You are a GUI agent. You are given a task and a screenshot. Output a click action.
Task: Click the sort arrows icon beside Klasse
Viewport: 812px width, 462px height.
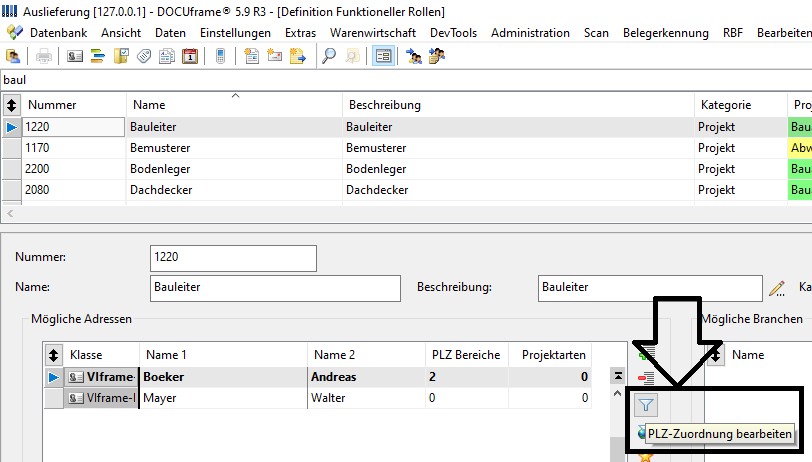(53, 355)
